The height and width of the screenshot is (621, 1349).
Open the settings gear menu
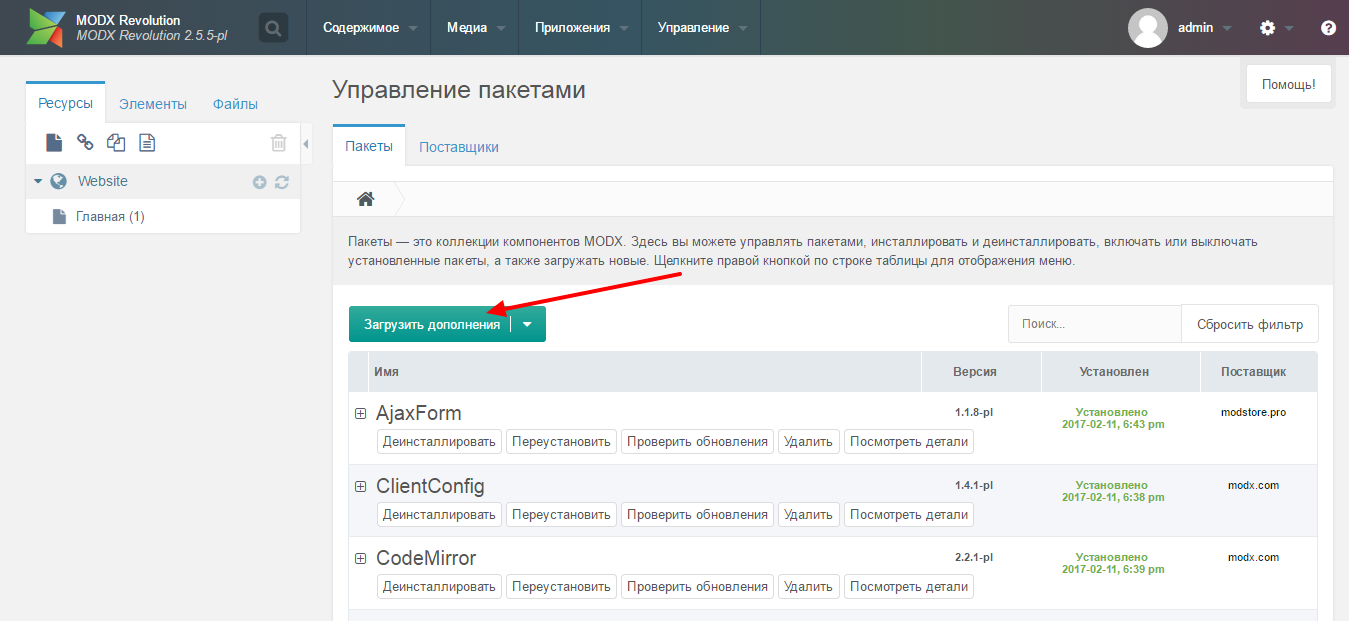(x=1268, y=28)
